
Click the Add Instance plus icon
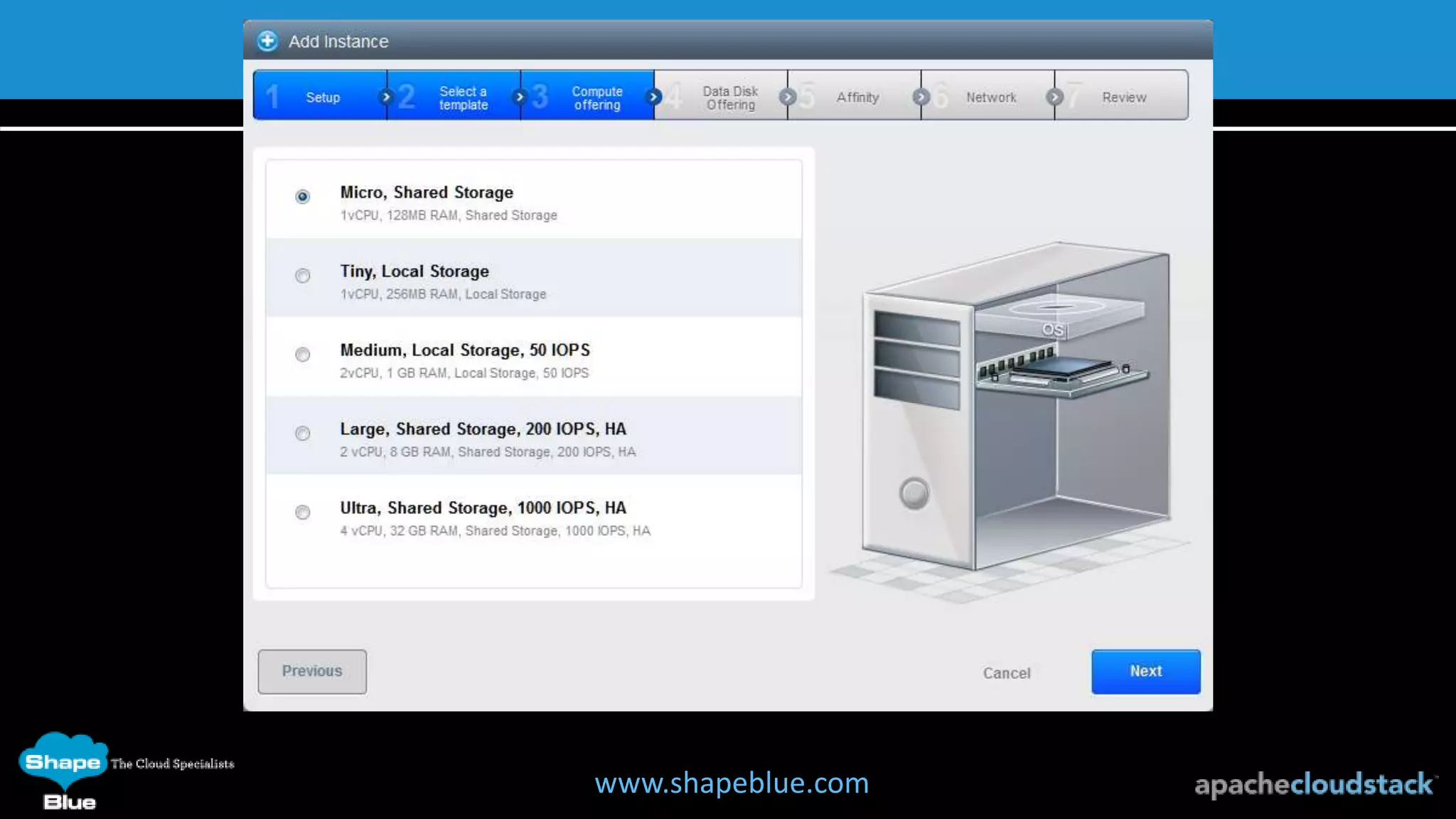click(267, 41)
